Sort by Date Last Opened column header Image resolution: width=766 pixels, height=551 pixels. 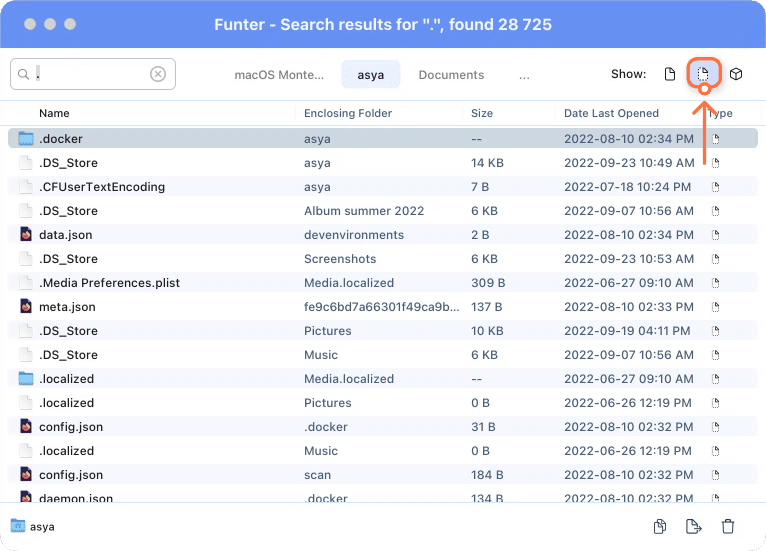[x=611, y=113]
